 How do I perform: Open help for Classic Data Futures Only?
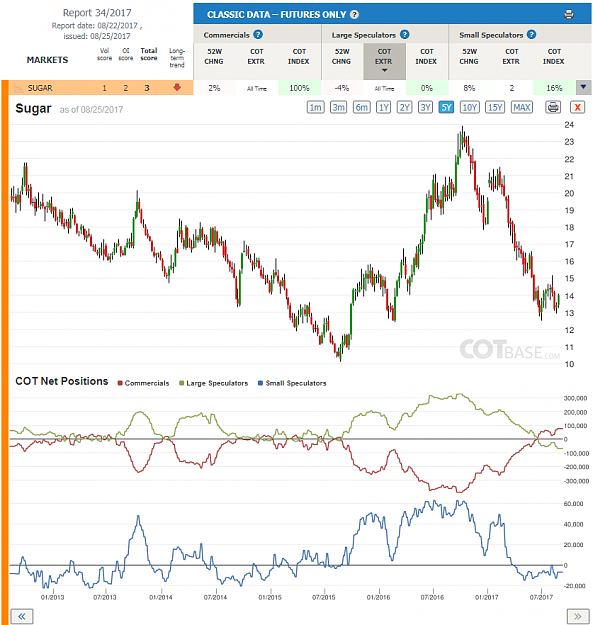pyautogui.click(x=354, y=15)
